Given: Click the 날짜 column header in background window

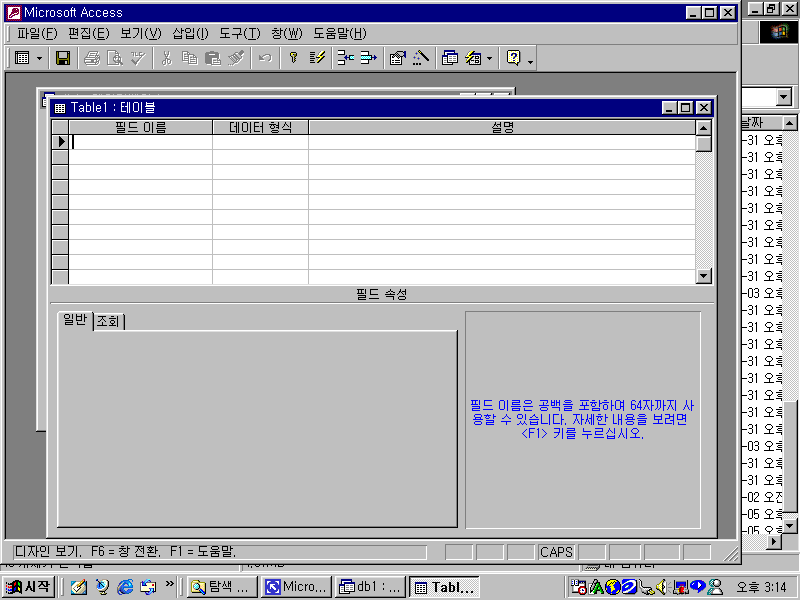Looking at the screenshot, I should [761, 122].
